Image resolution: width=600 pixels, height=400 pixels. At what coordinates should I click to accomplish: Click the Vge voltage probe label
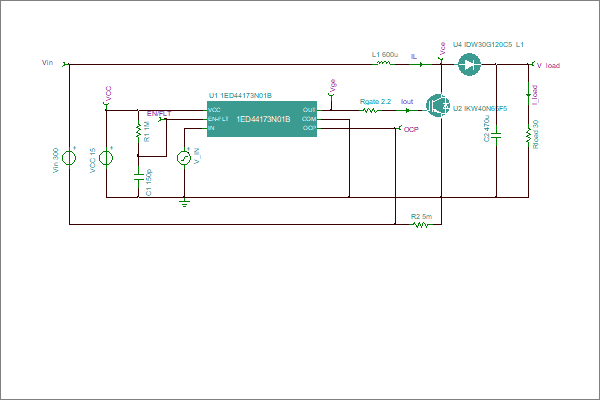(333, 85)
